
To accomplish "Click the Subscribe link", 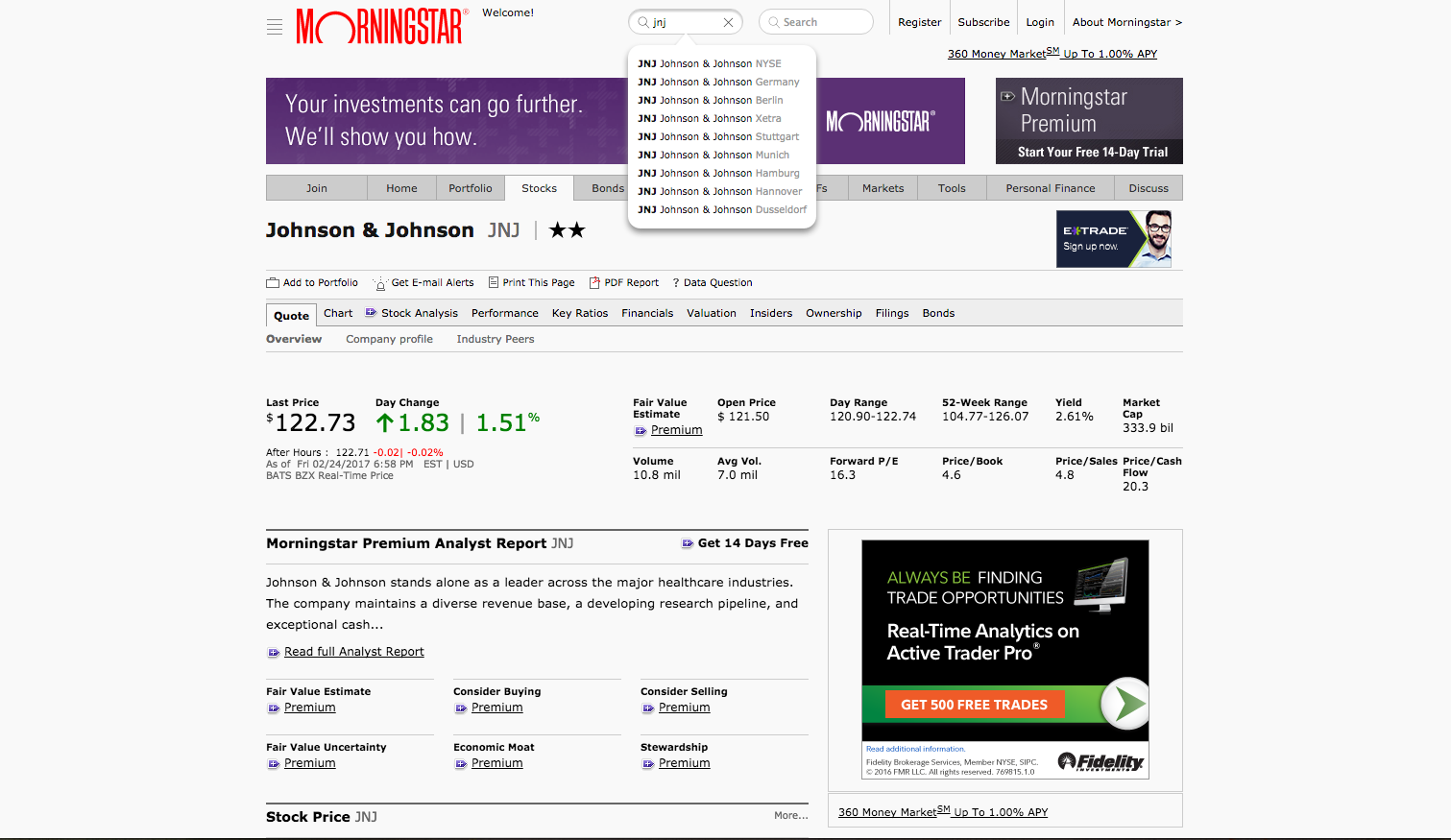I will 983,22.
